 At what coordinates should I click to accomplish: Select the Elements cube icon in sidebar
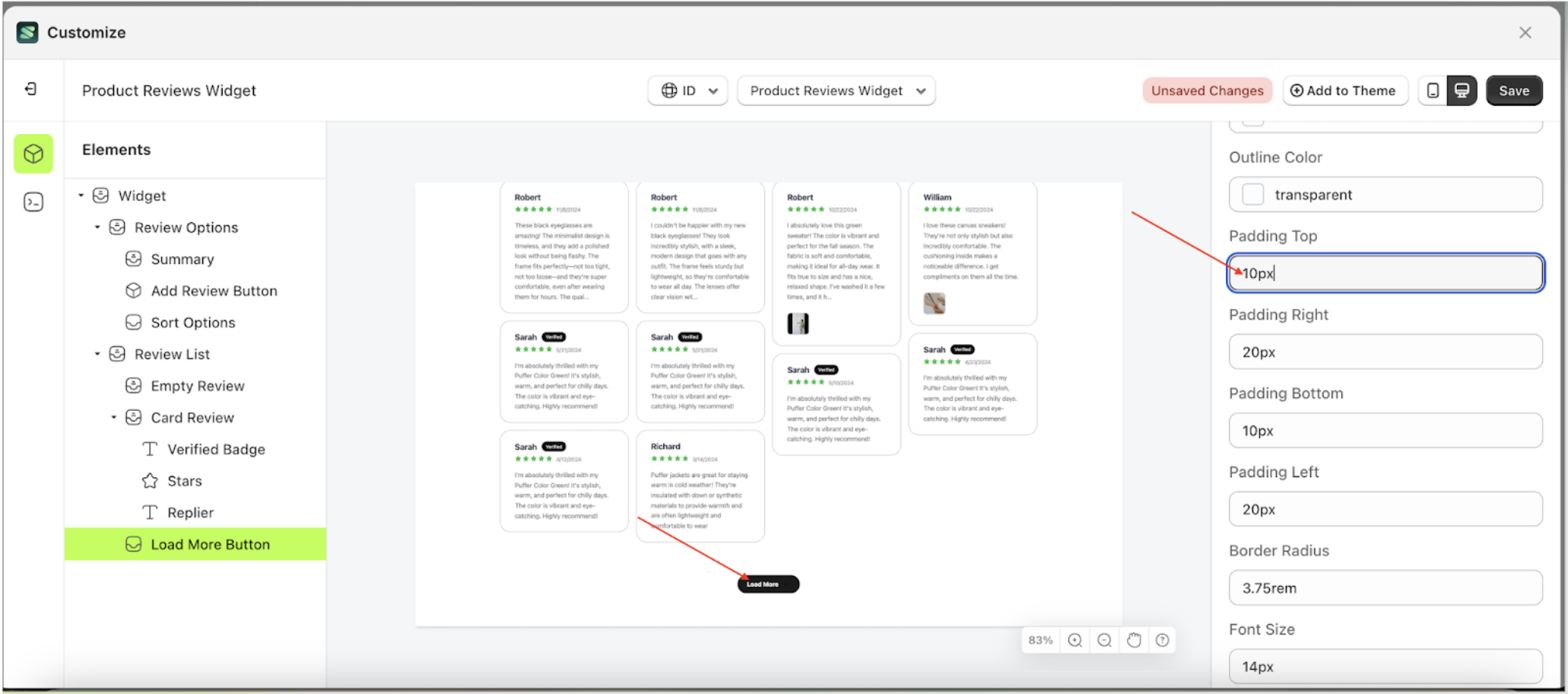pyautogui.click(x=33, y=154)
